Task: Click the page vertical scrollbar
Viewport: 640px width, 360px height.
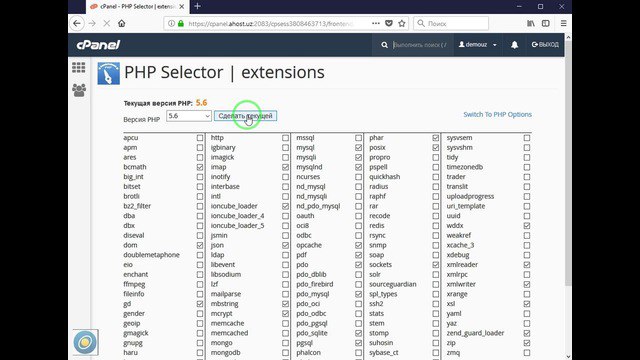Action: coord(568,163)
